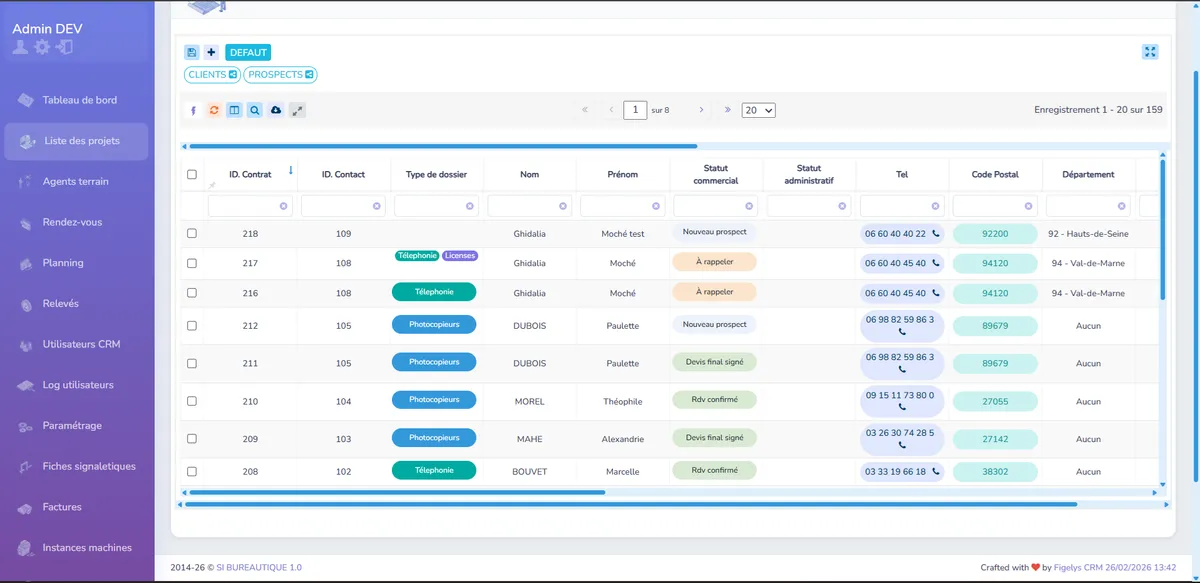Image resolution: width=1200 pixels, height=583 pixels.
Task: Open Relevés menu item
Action: coord(77,304)
